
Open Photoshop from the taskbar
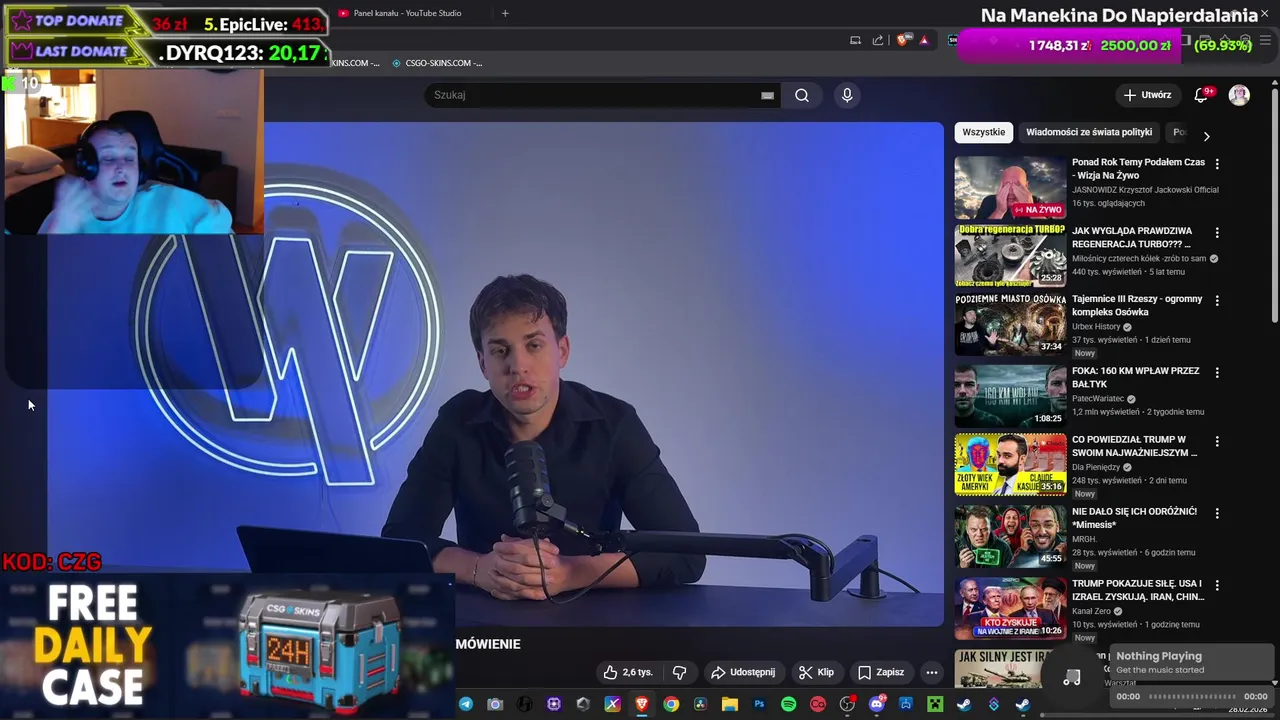(x=759, y=704)
